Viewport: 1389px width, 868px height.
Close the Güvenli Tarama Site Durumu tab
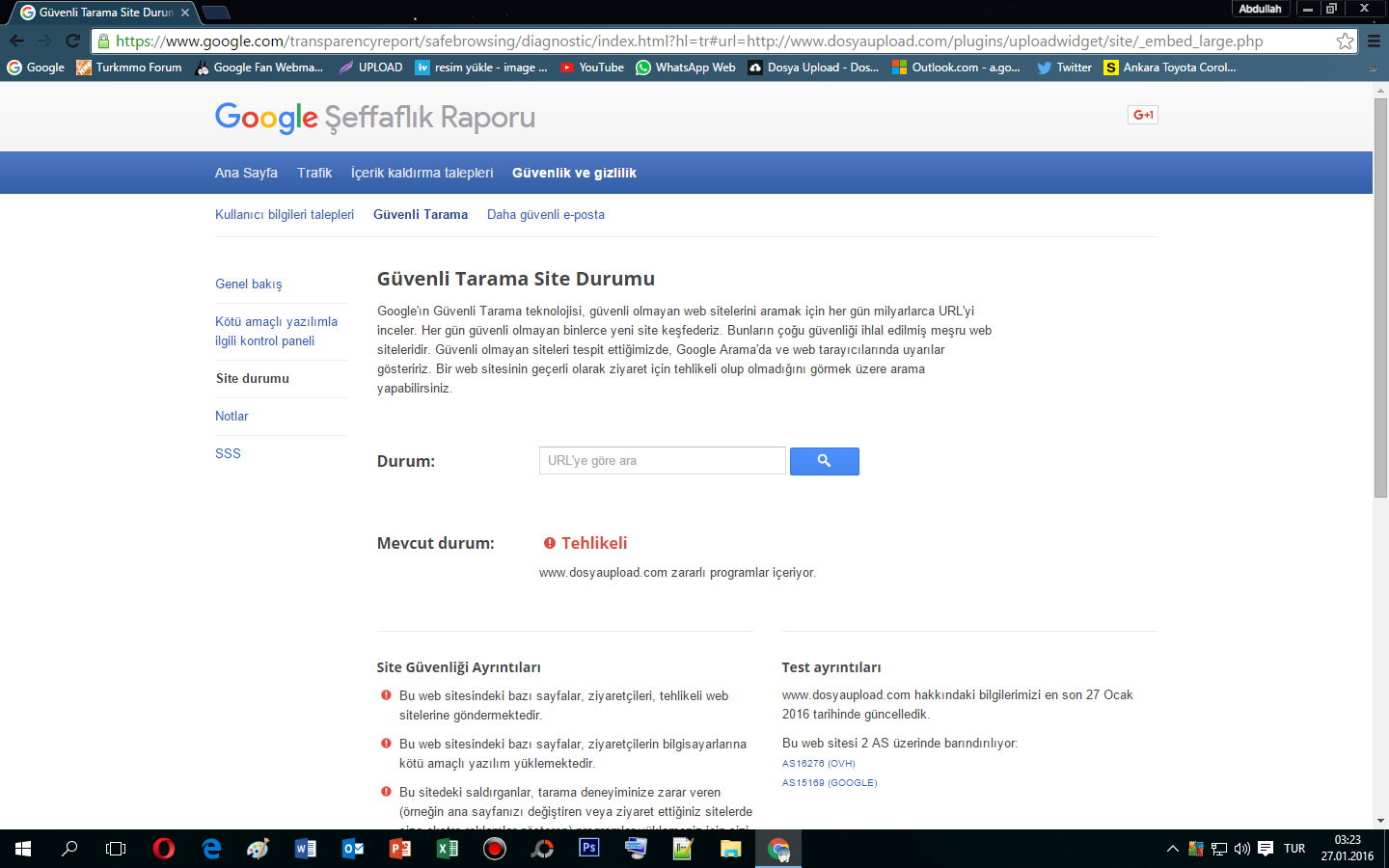[x=185, y=13]
